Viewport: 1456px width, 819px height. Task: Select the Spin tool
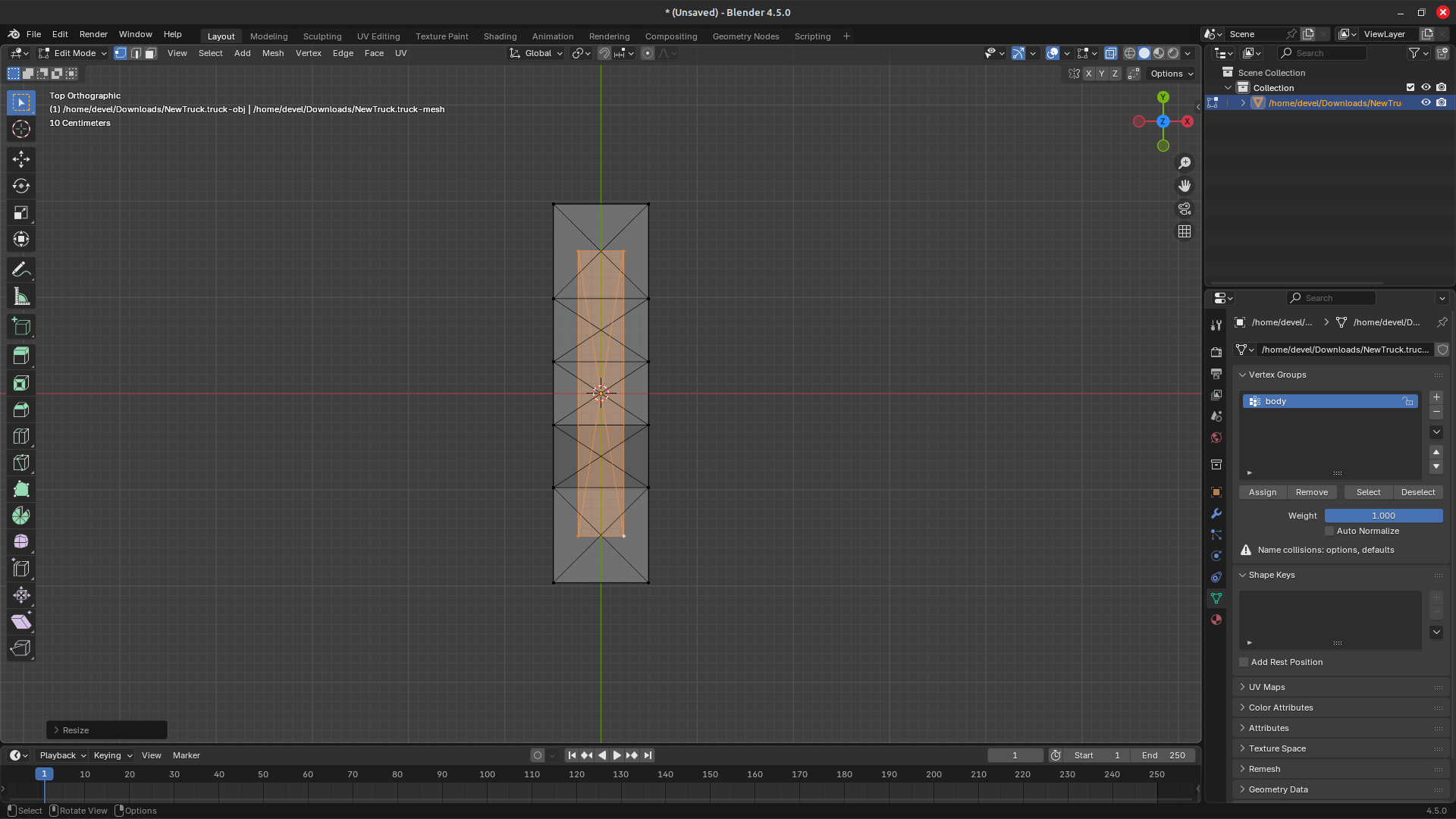click(21, 516)
